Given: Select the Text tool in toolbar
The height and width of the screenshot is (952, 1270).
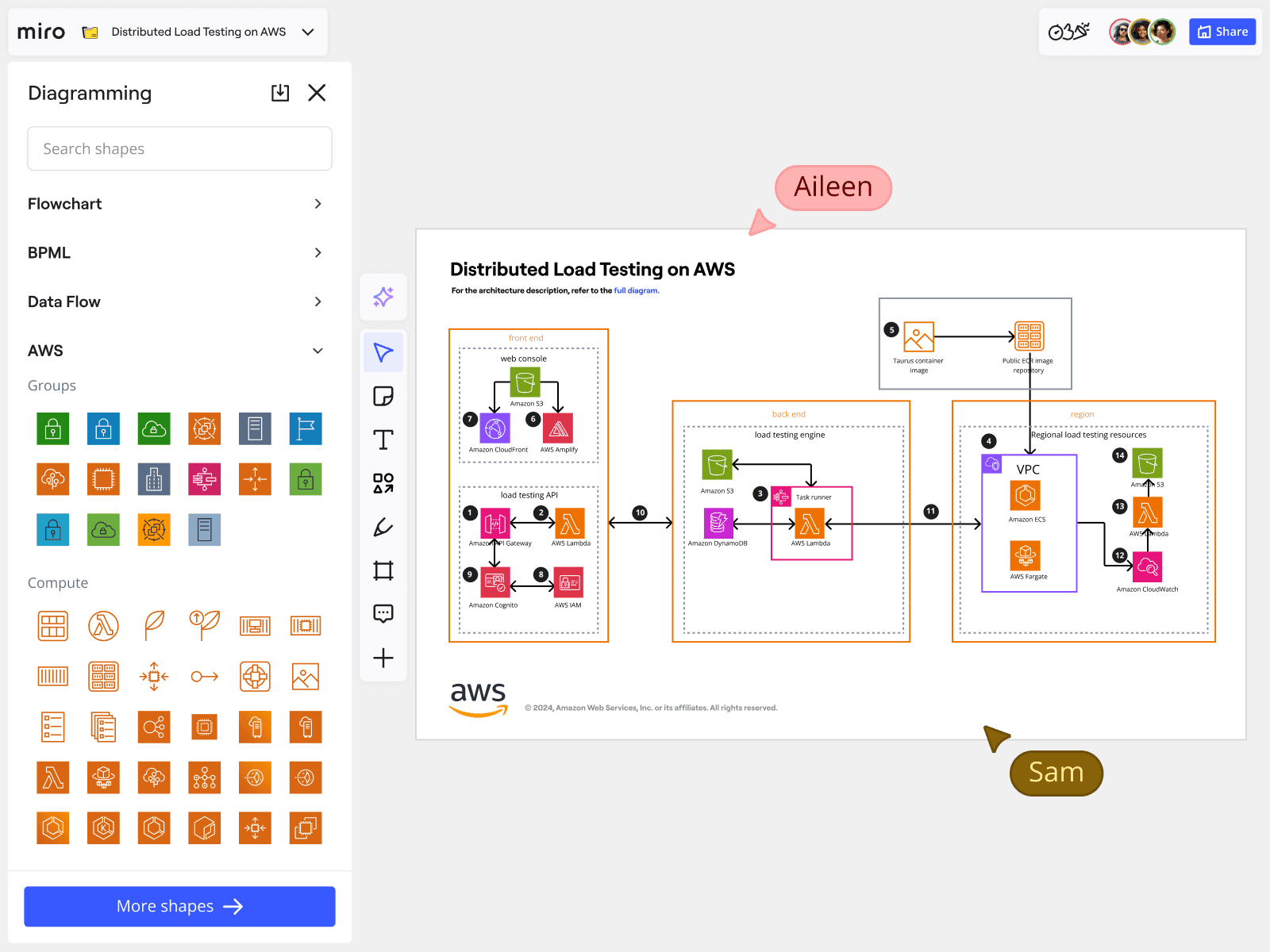Looking at the screenshot, I should [x=383, y=440].
